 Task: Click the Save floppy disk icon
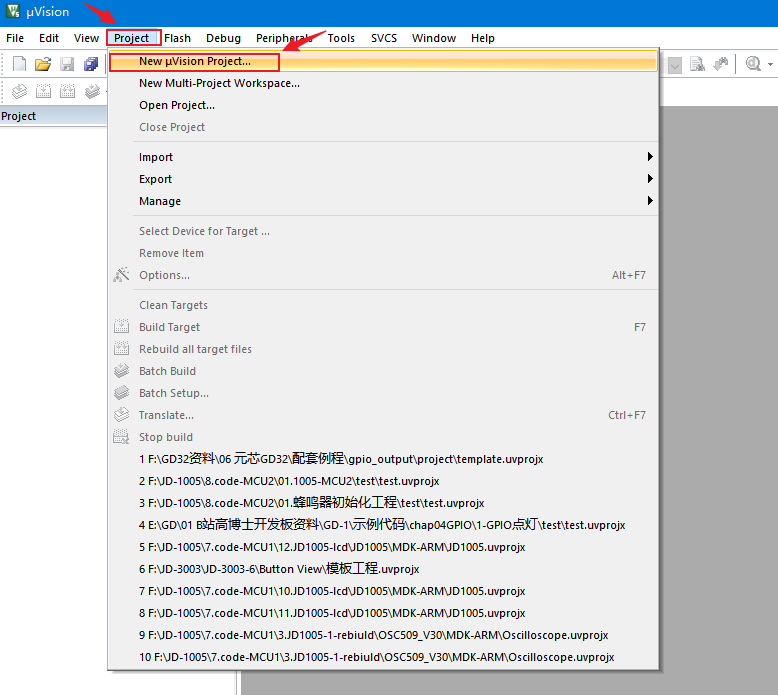coord(67,64)
